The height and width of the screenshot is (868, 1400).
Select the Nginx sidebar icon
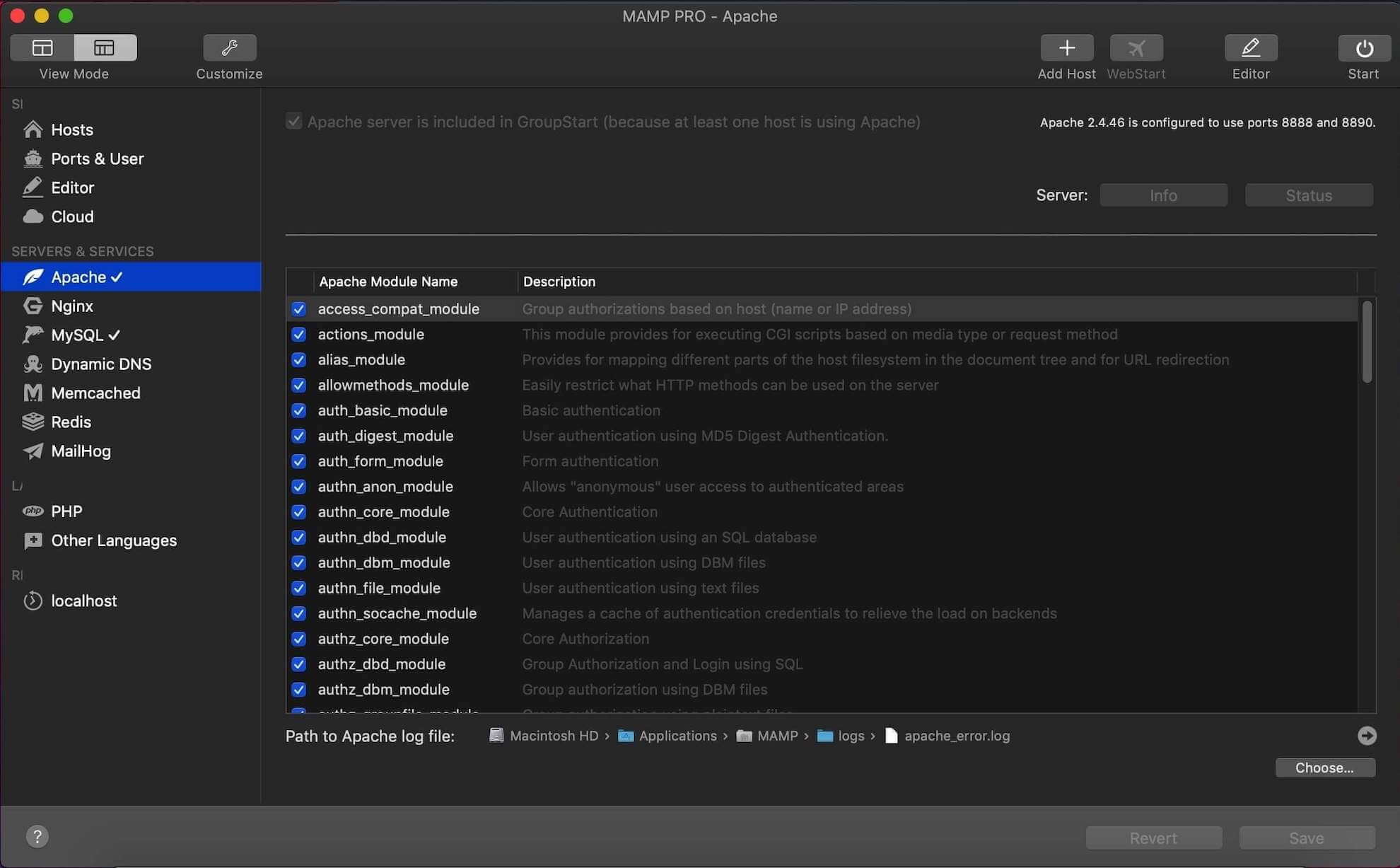point(33,306)
